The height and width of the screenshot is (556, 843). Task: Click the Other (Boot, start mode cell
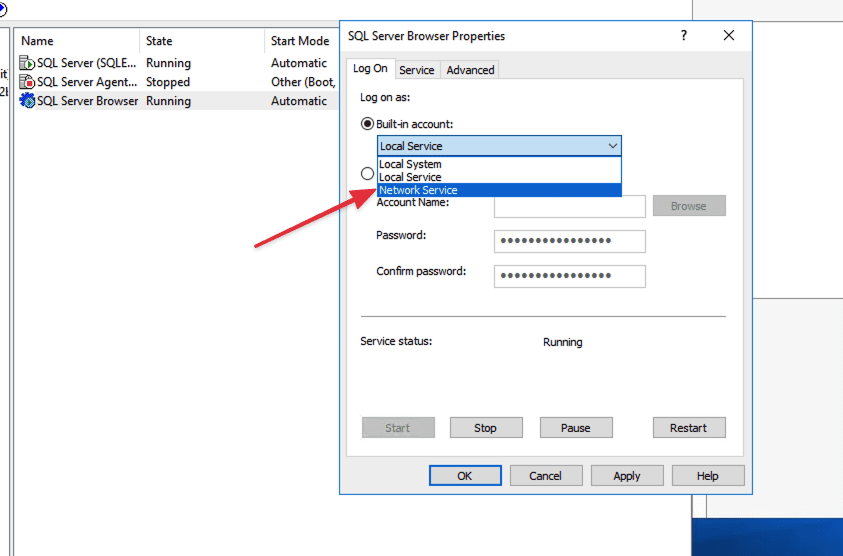[x=303, y=82]
